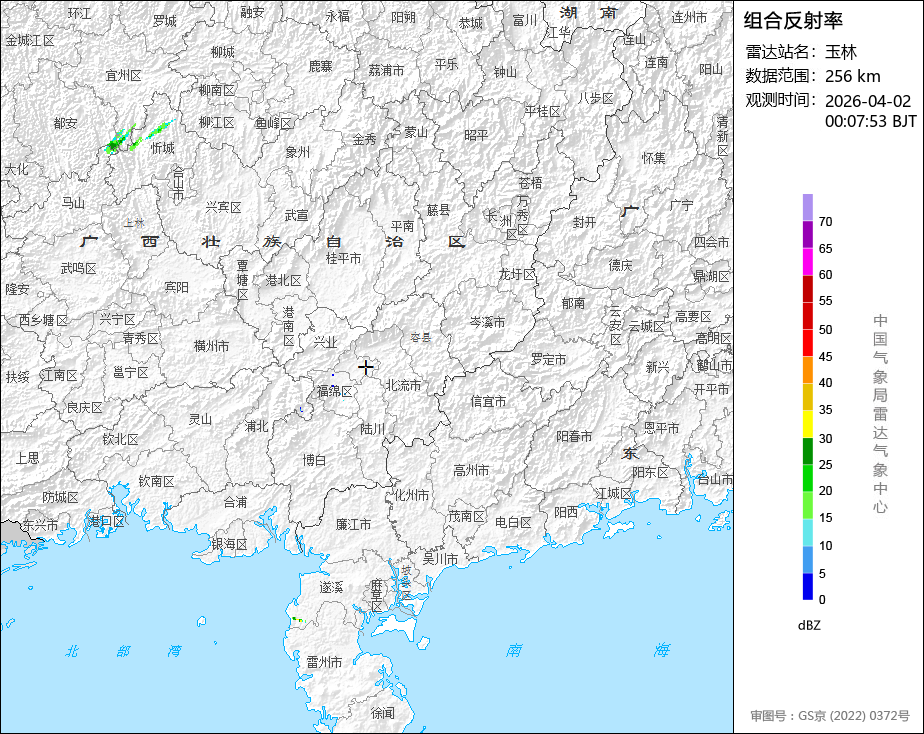924x734 pixels.
Task: Click the 桂平市 map label
Action: tap(343, 258)
